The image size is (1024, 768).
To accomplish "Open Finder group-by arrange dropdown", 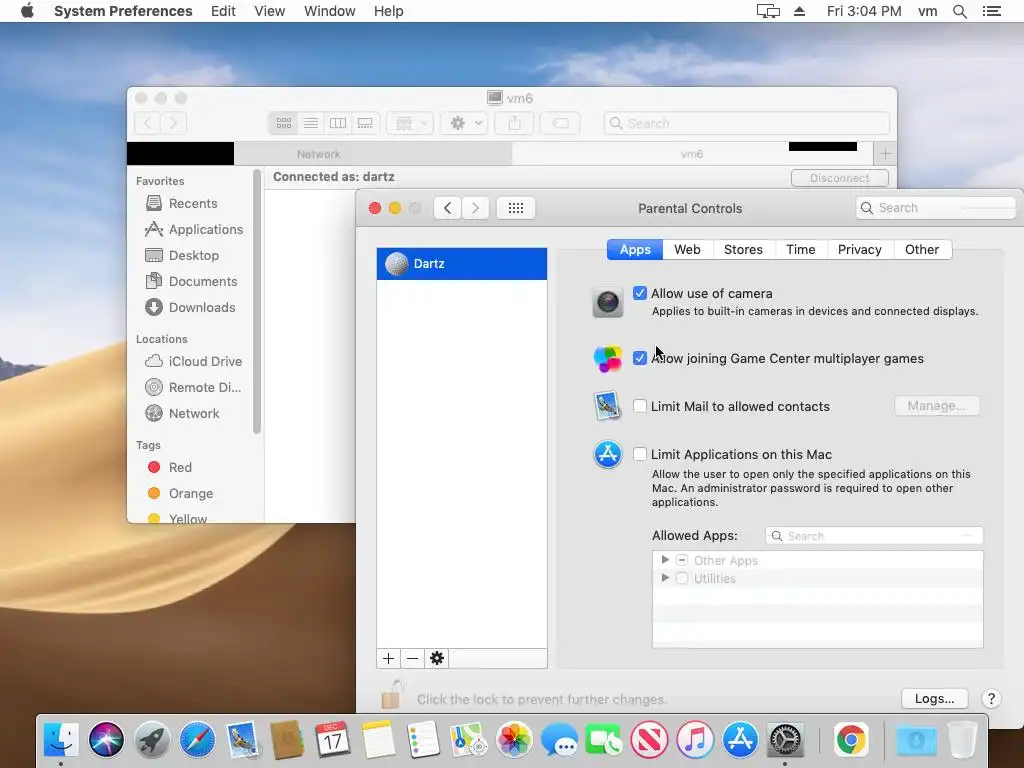I will click(410, 123).
